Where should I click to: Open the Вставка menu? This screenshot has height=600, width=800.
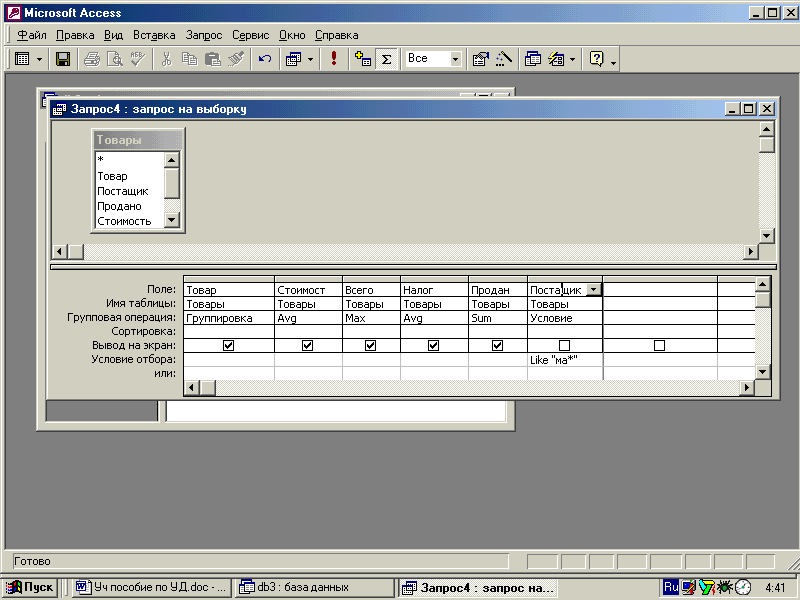154,35
